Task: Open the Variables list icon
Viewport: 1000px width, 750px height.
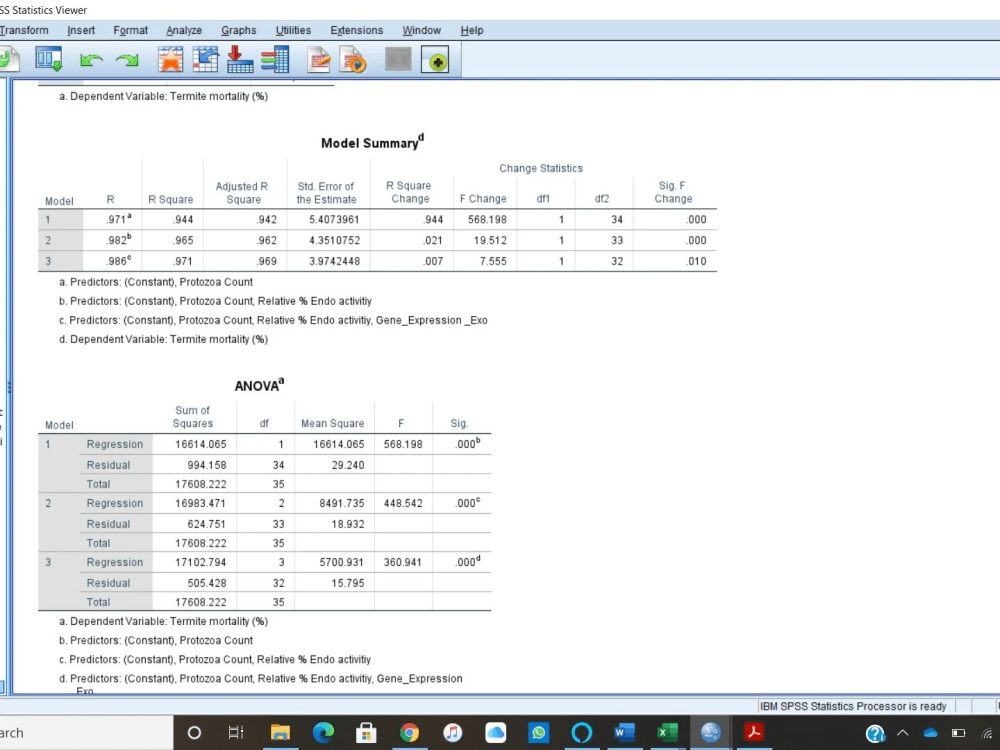Action: [275, 59]
